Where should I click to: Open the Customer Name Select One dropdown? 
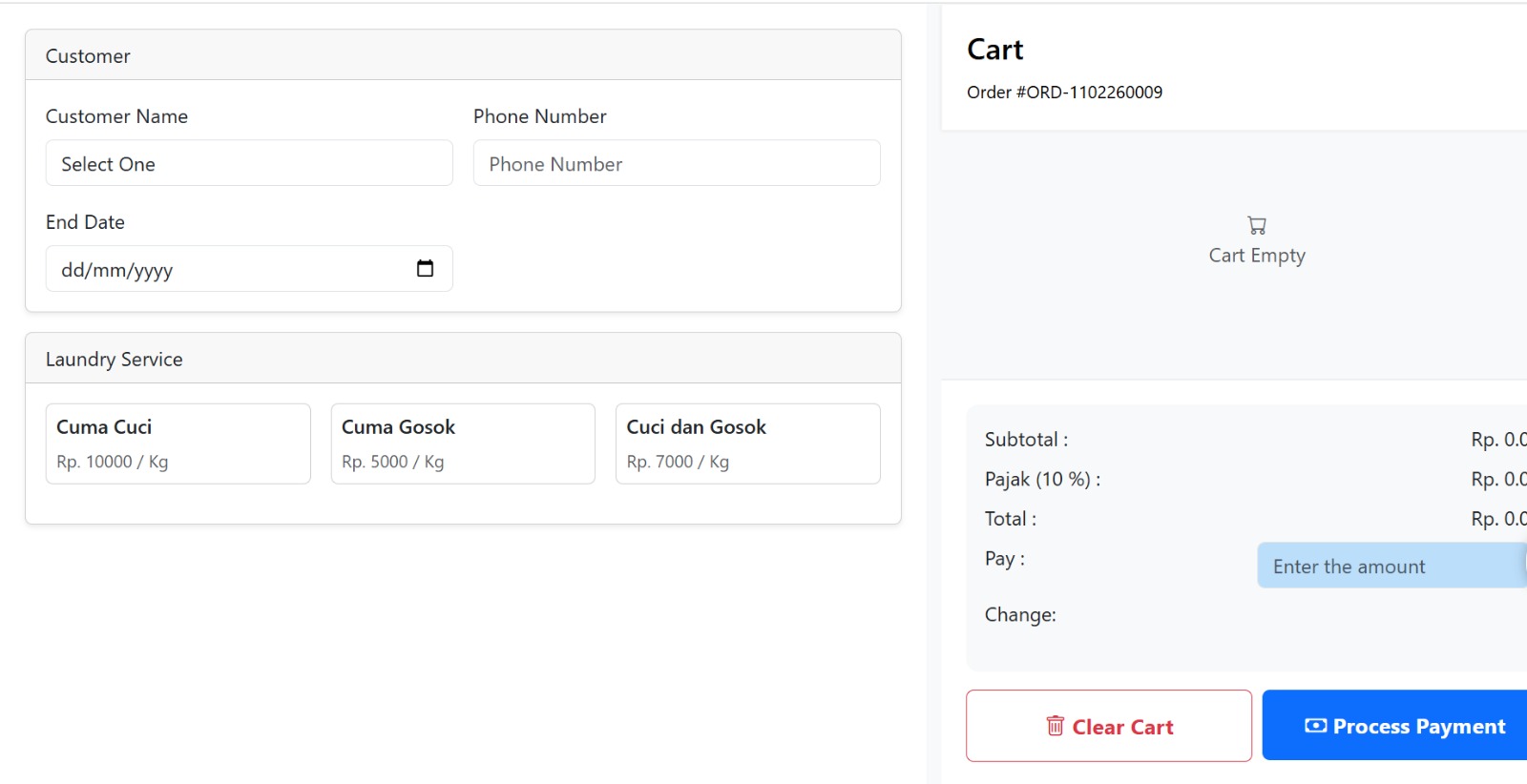coord(249,163)
